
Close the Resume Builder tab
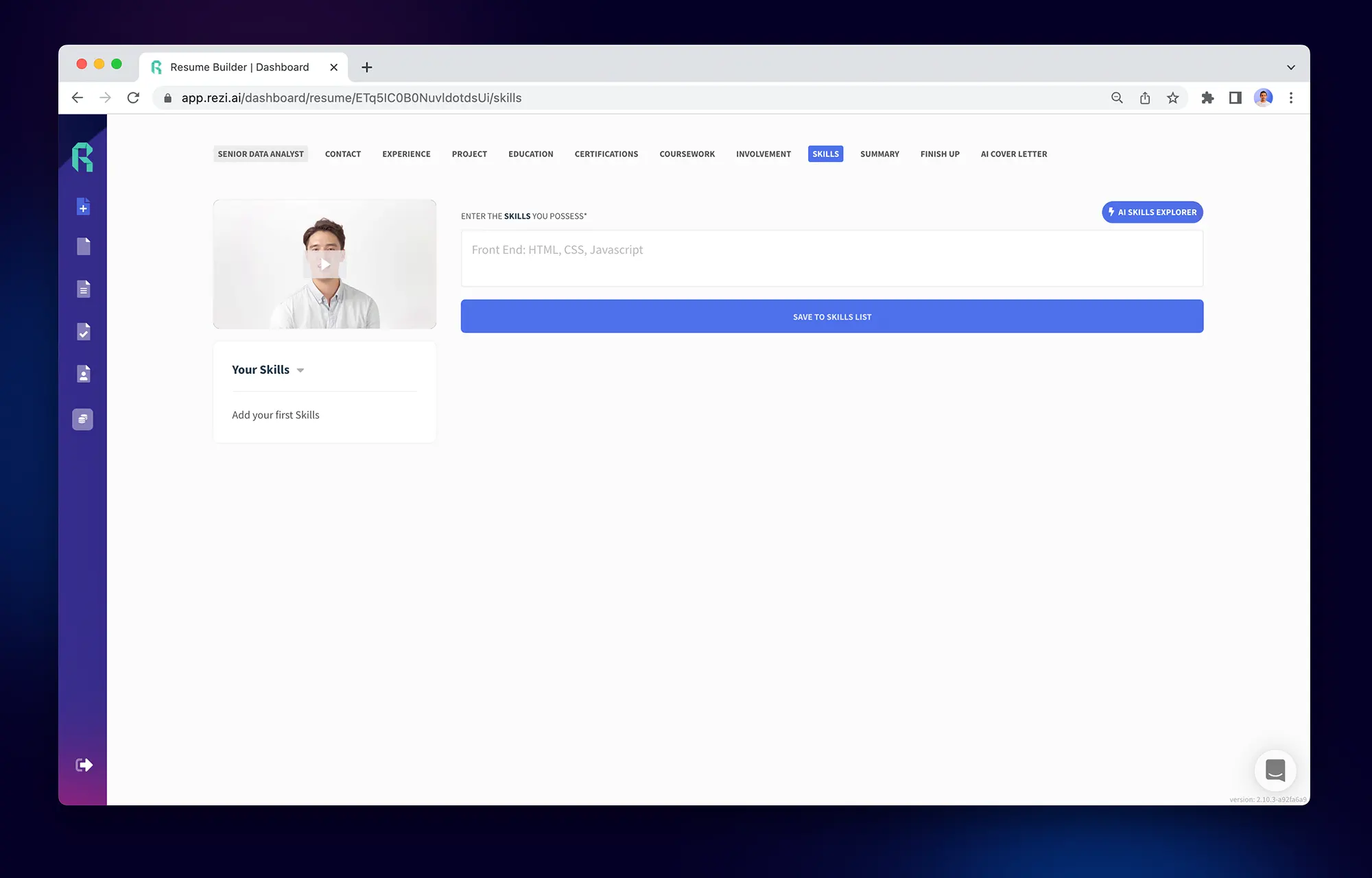tap(333, 67)
